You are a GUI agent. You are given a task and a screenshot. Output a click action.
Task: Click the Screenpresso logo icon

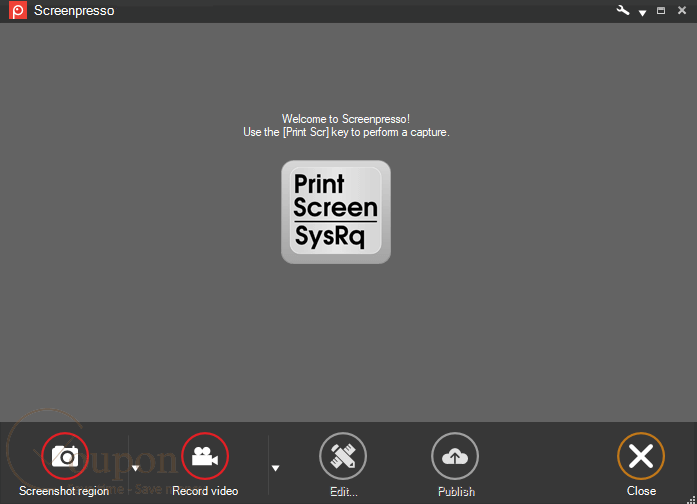[18, 10]
